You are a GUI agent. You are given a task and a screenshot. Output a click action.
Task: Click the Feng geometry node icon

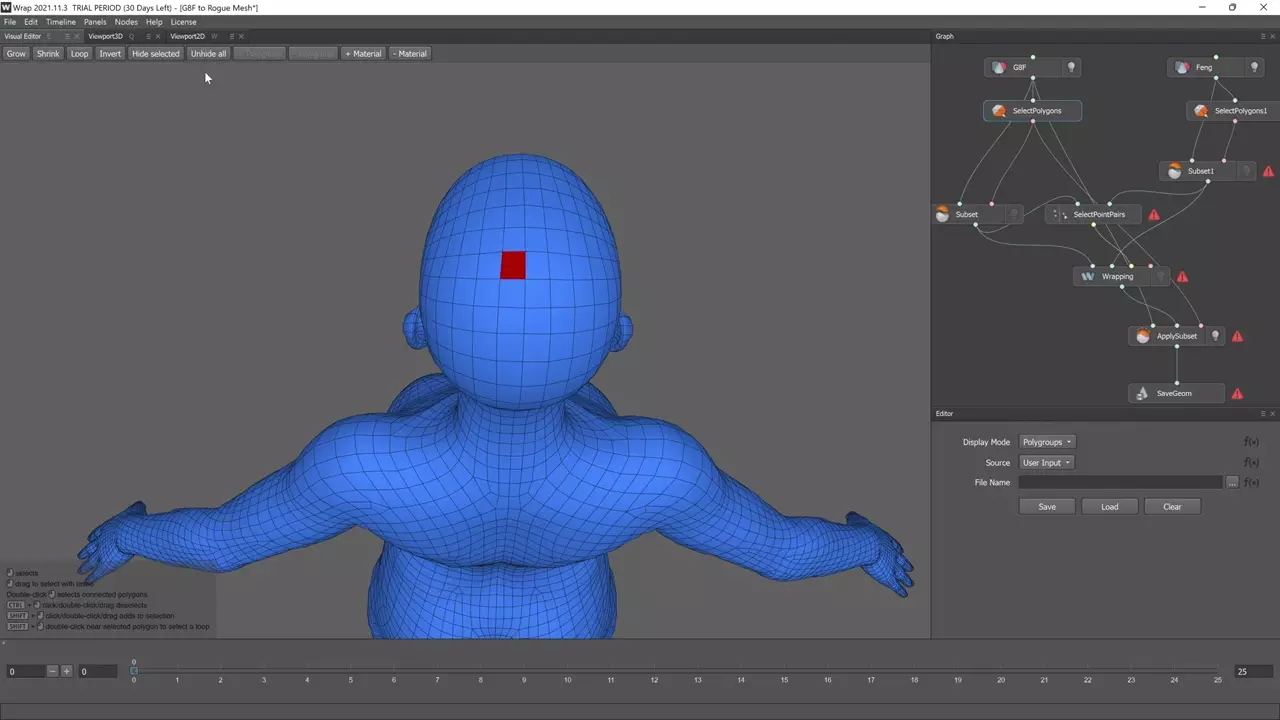[x=1182, y=68]
